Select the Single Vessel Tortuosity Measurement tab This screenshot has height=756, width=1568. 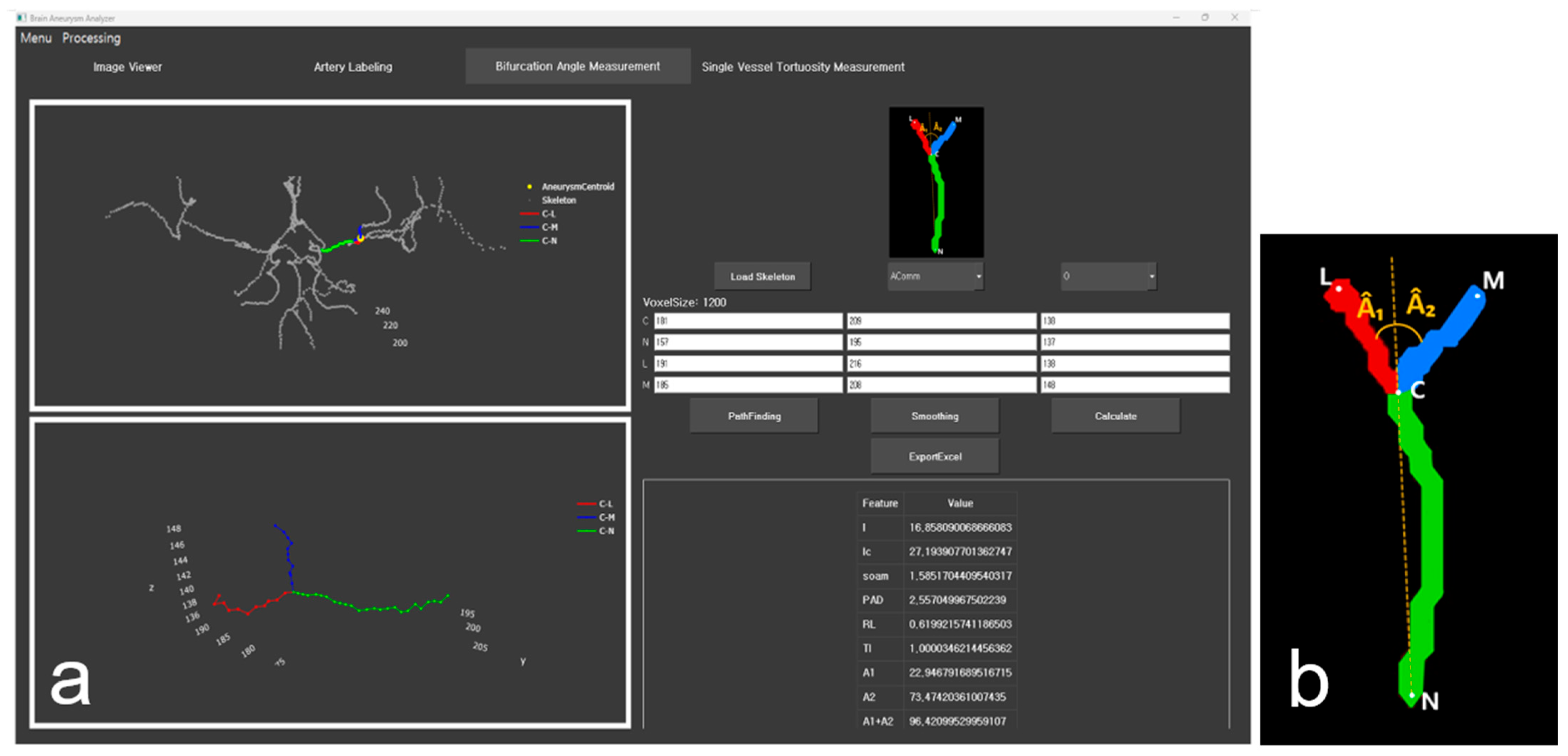point(802,67)
